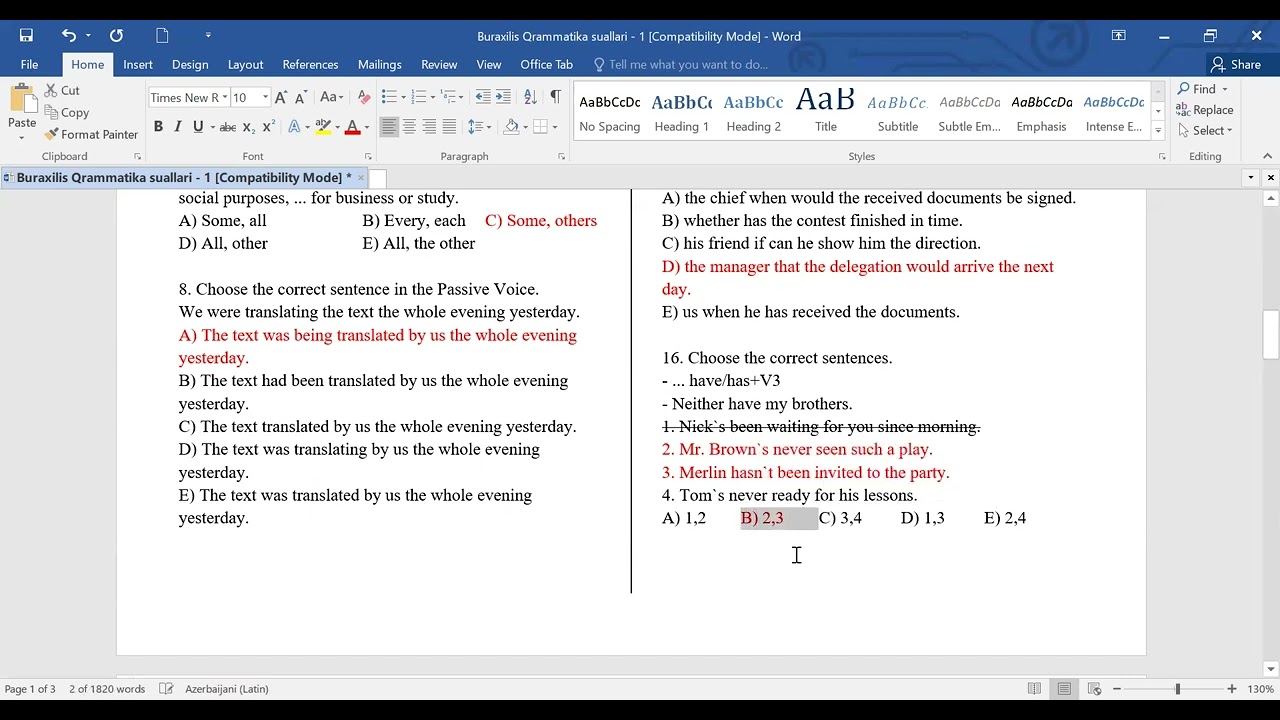Open the File menu
1280x720 pixels.
tap(30, 64)
